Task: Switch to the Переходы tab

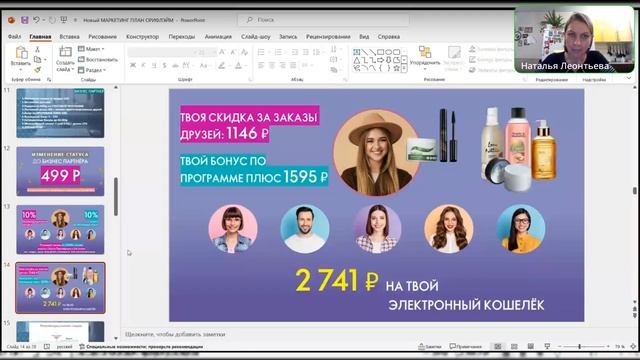Action: 182,37
